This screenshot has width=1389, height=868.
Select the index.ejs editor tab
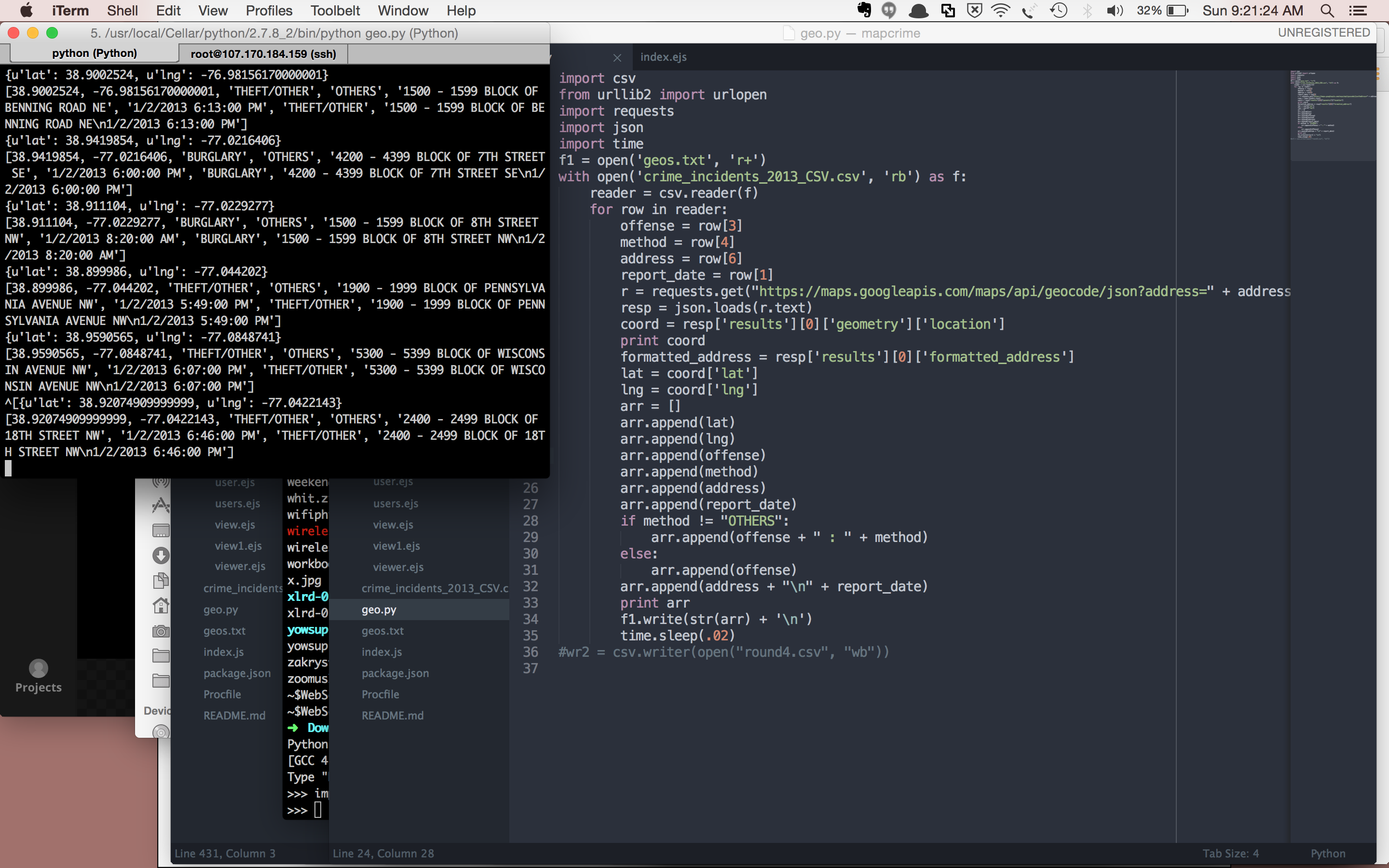tap(663, 57)
